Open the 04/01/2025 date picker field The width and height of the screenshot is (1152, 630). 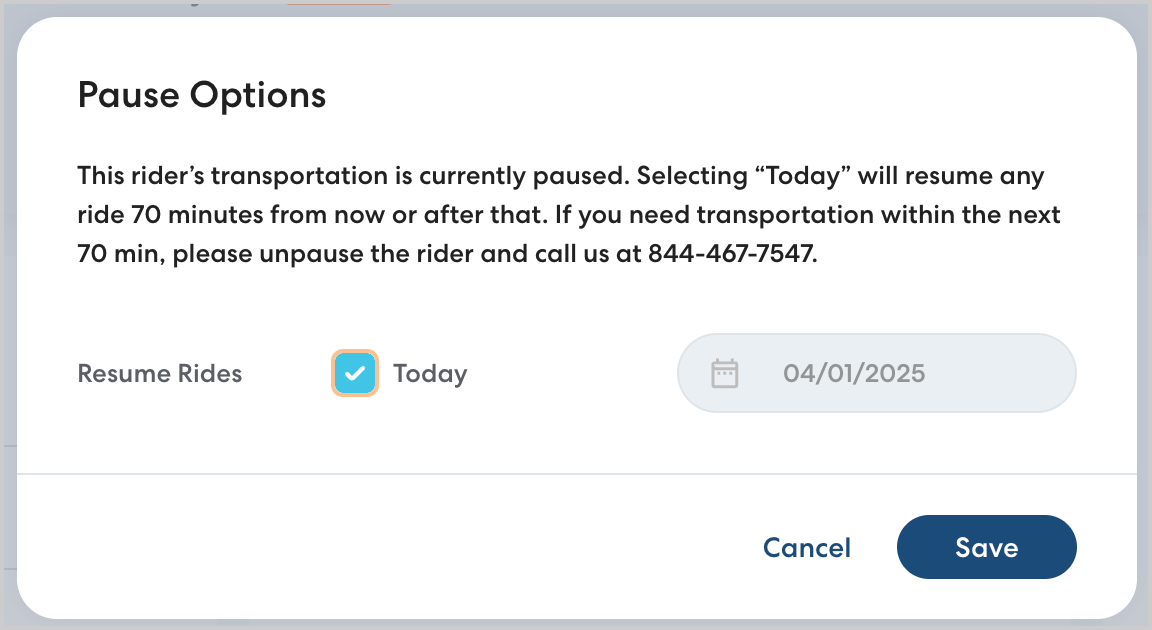click(x=876, y=374)
